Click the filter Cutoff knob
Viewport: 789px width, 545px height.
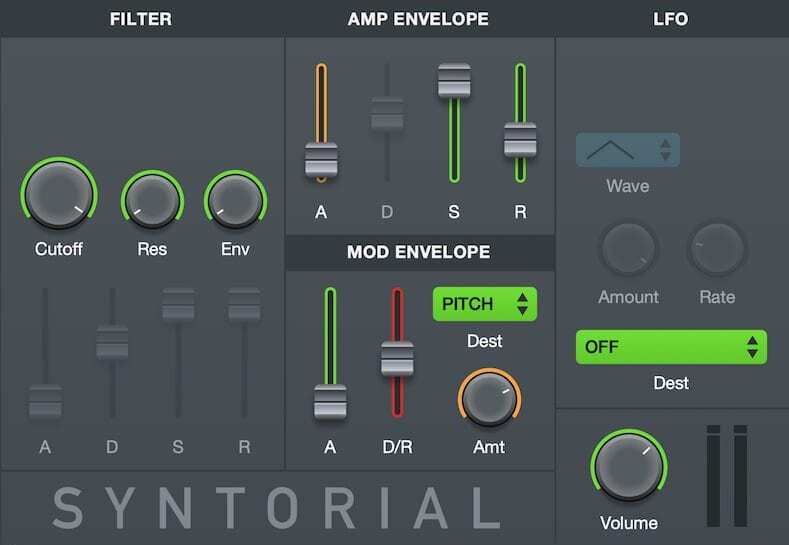click(59, 195)
